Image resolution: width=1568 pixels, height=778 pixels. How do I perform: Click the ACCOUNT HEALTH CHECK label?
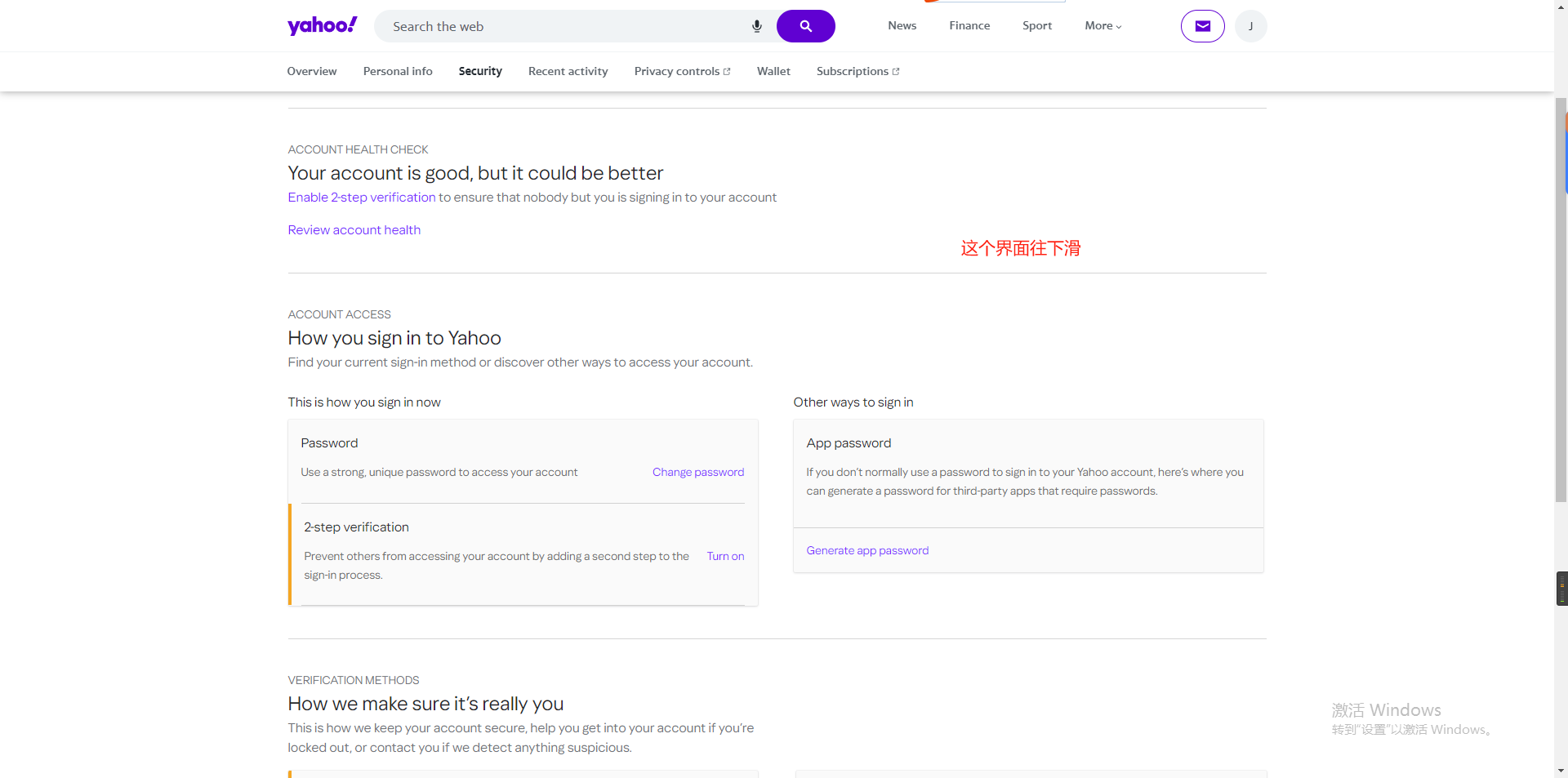[x=358, y=149]
